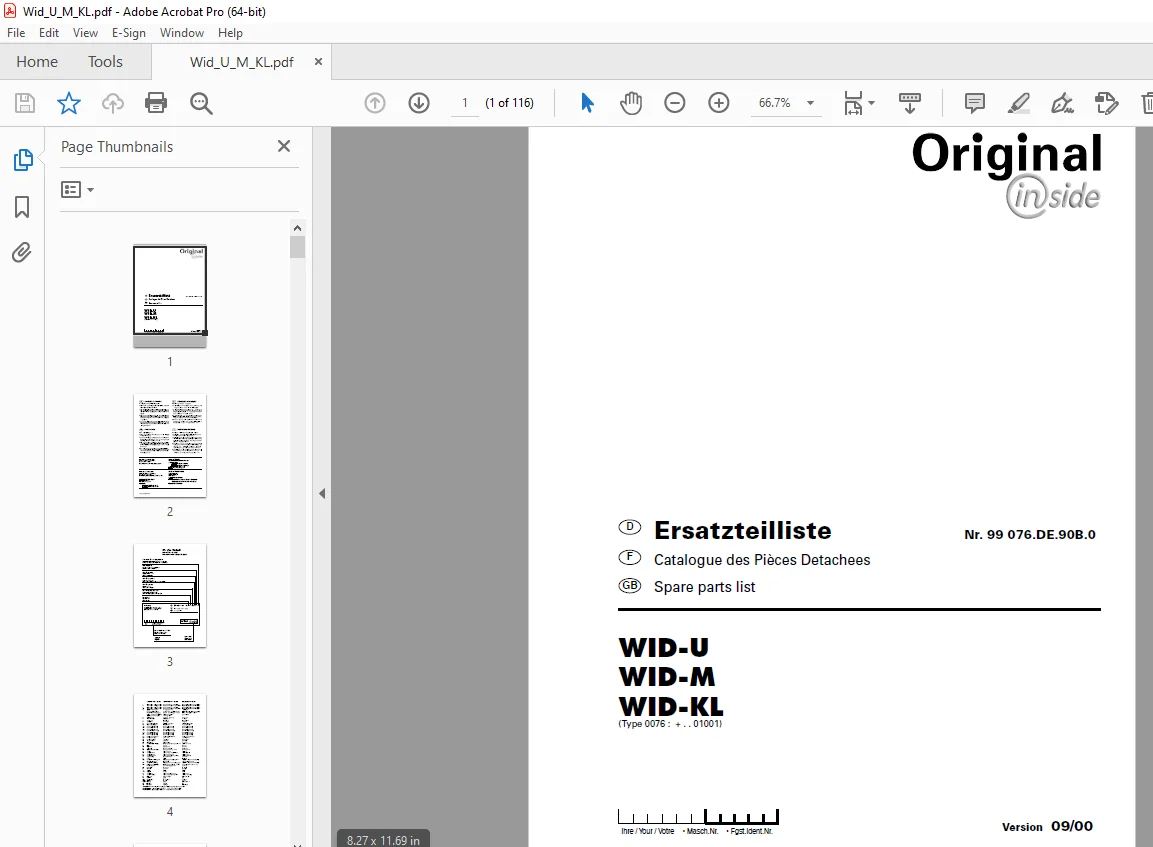Image resolution: width=1153 pixels, height=847 pixels.
Task: Enable the scrolling mode keyboard icon
Action: click(910, 103)
